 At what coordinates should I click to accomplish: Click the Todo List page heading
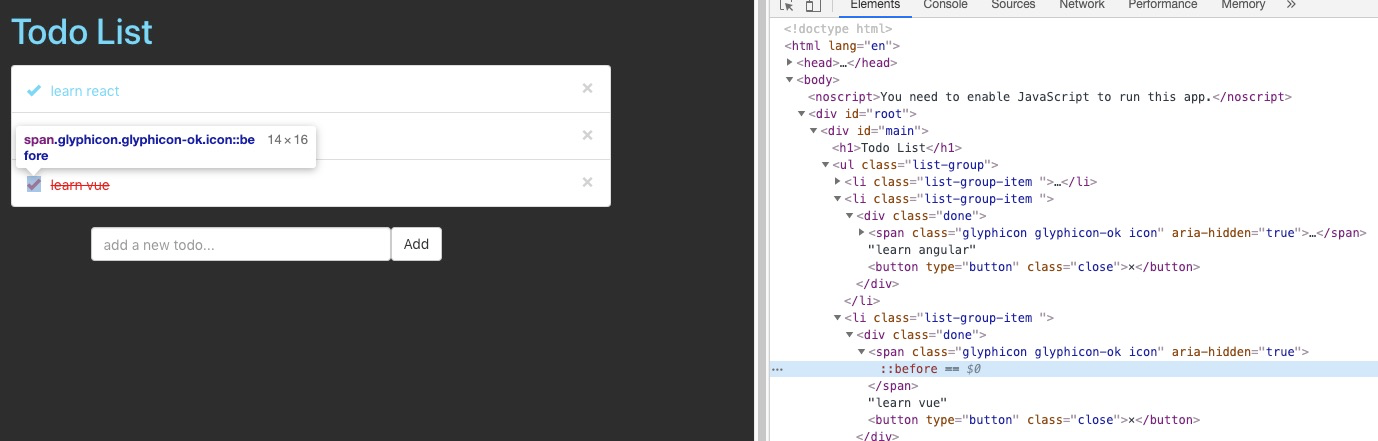[82, 32]
